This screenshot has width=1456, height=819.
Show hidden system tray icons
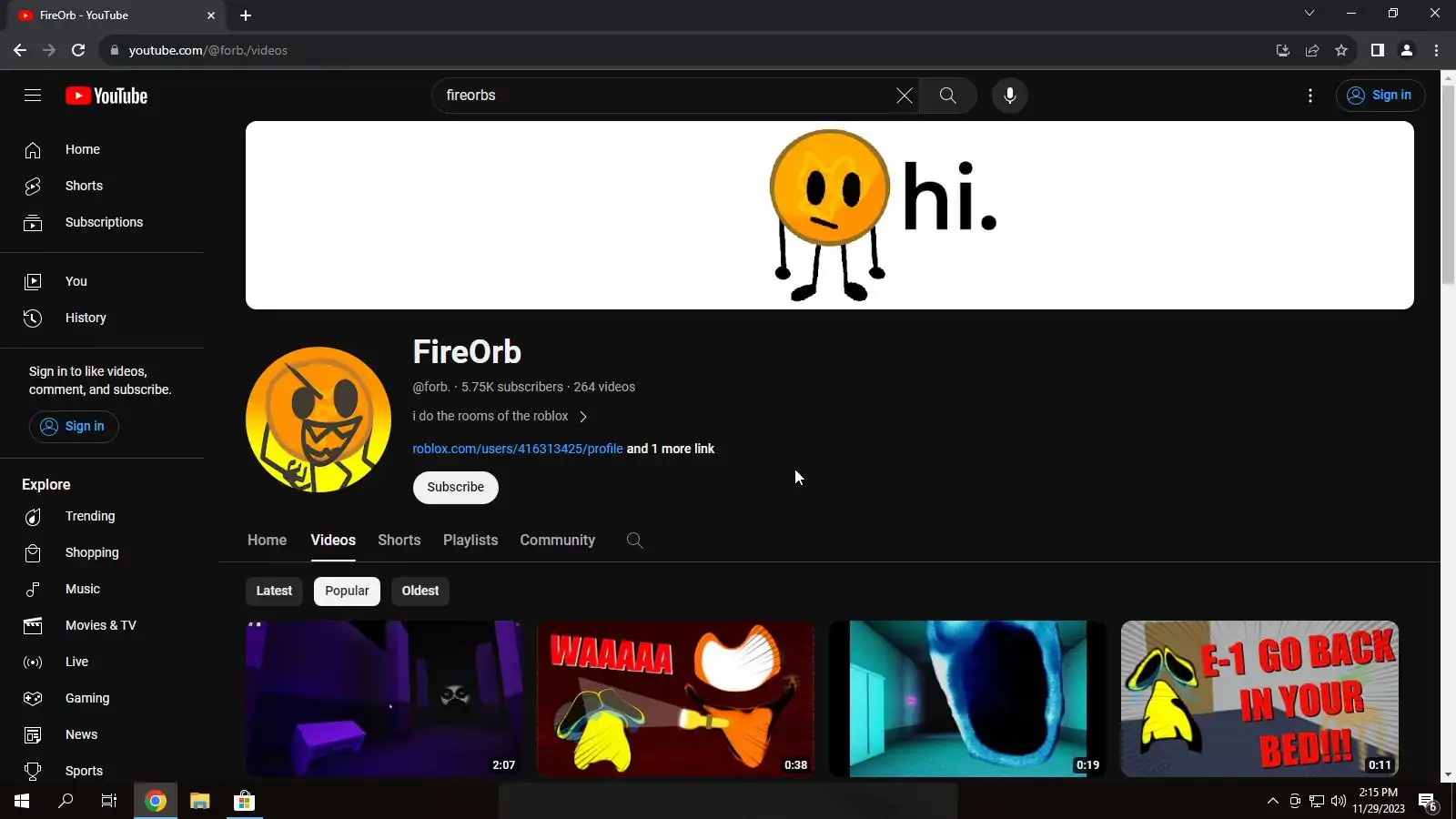coord(1273,801)
